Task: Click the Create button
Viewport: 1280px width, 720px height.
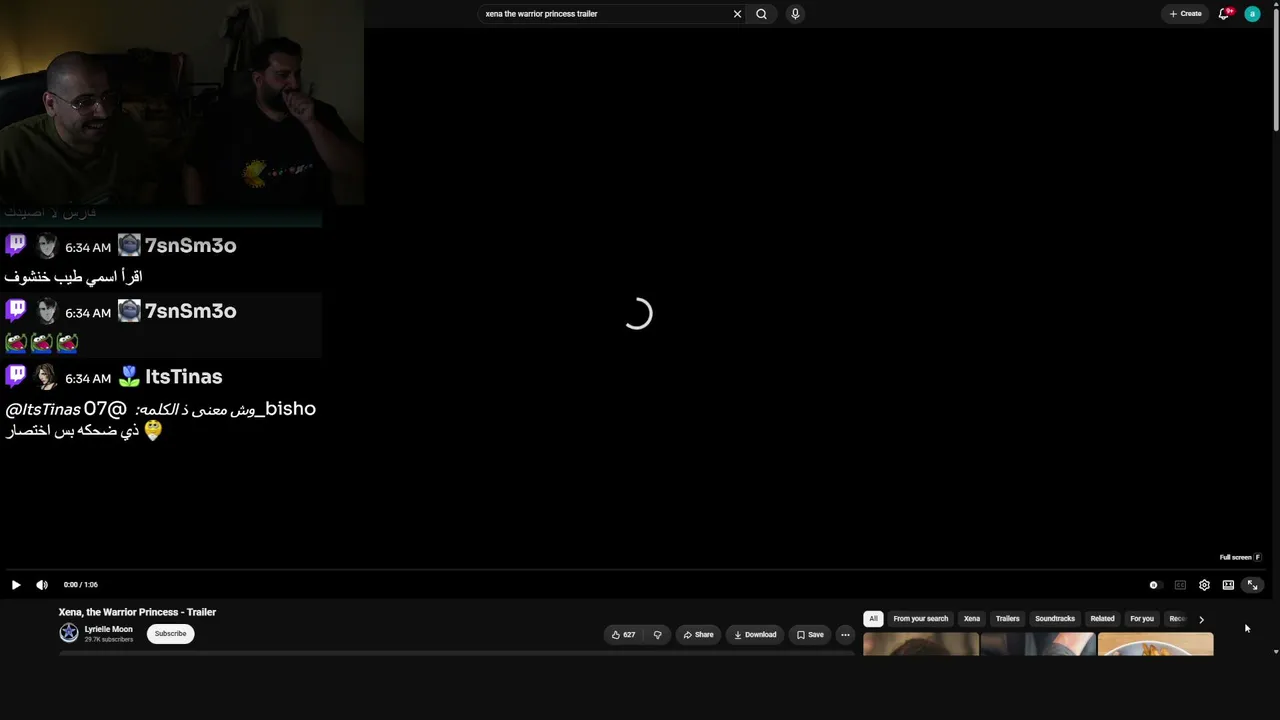Action: [1186, 14]
